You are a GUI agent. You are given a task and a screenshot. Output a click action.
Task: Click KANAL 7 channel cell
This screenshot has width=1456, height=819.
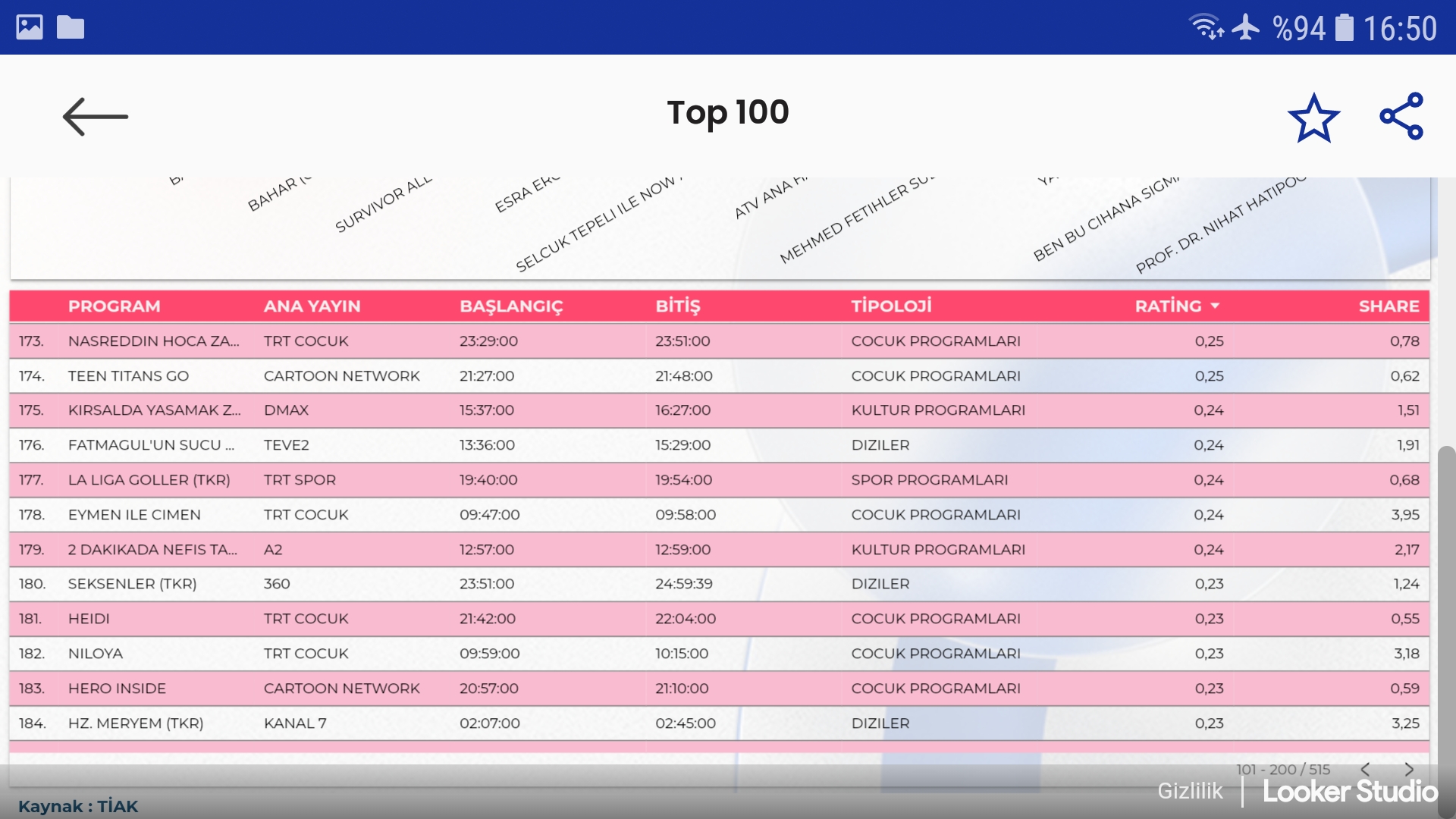pyautogui.click(x=295, y=723)
